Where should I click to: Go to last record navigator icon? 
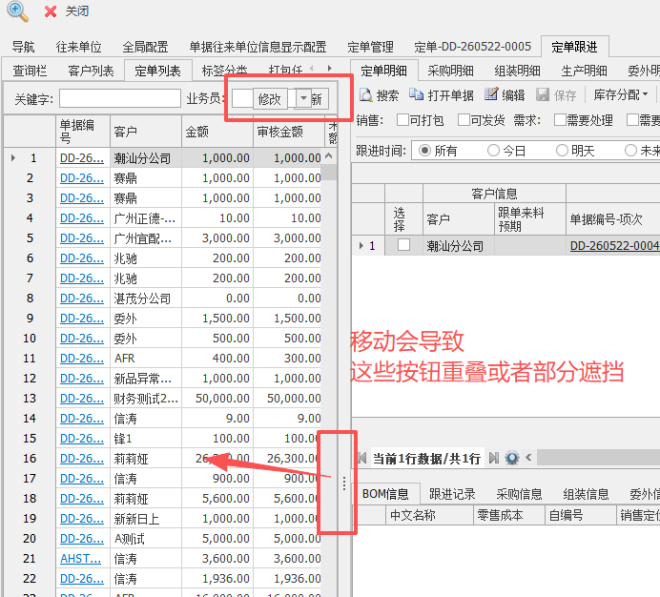[x=494, y=458]
